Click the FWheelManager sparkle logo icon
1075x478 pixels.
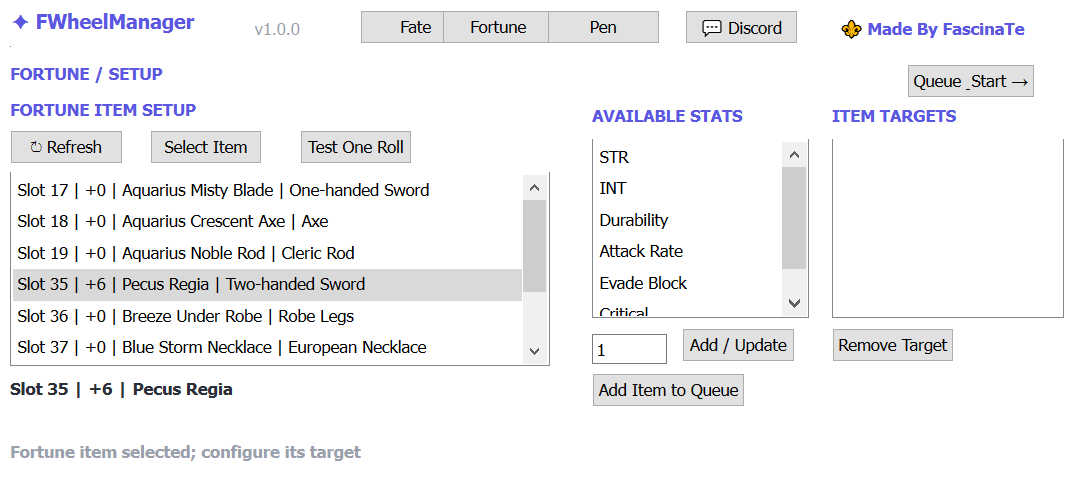point(21,23)
